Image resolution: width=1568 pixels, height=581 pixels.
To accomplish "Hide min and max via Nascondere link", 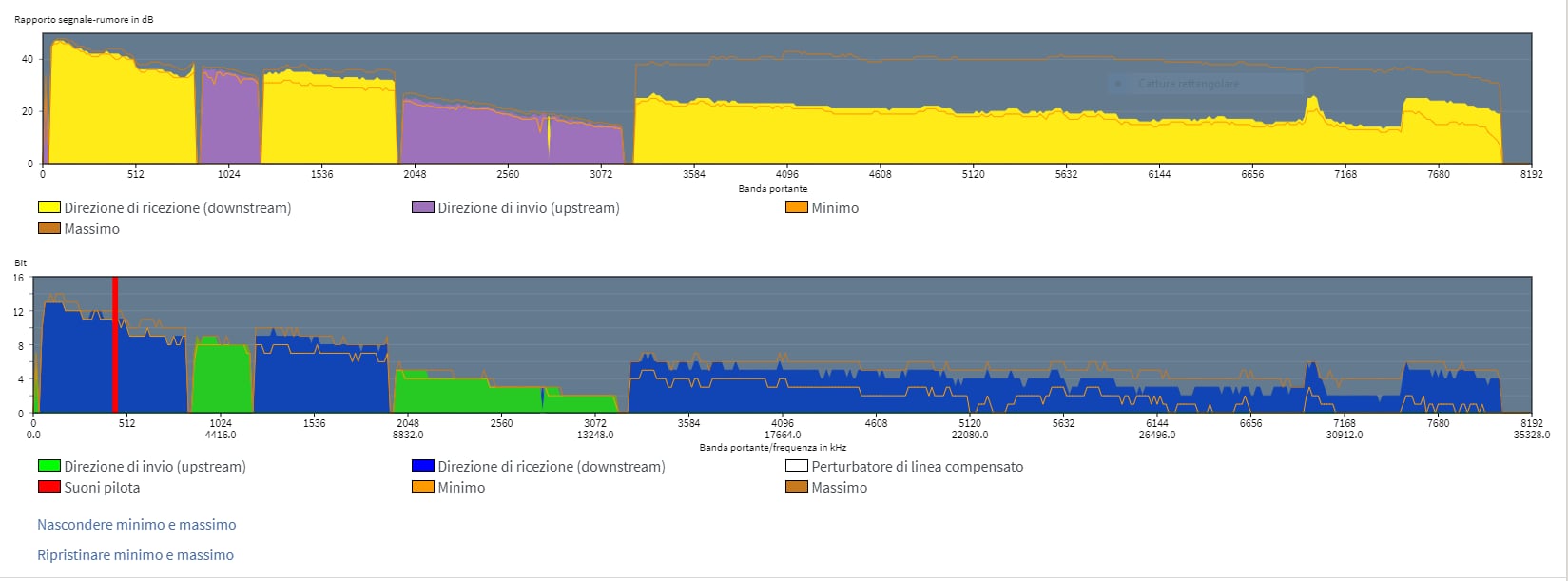I will click(x=136, y=525).
